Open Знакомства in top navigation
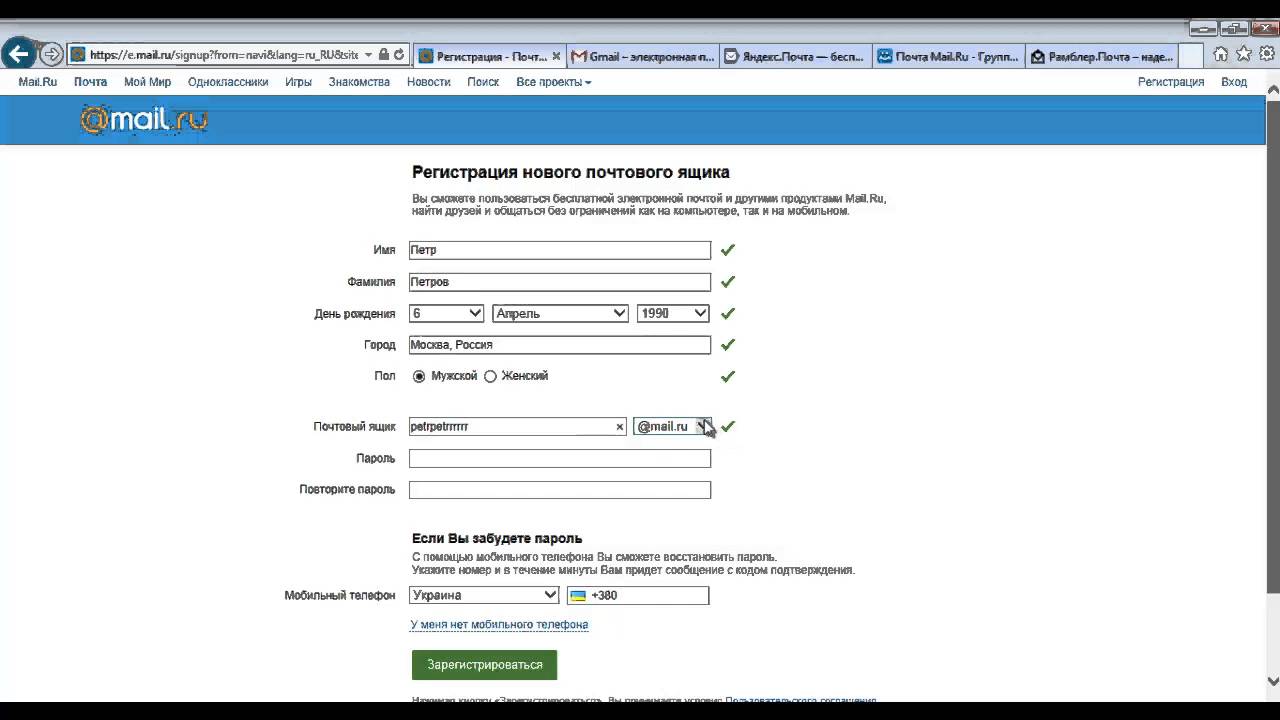This screenshot has width=1280, height=720. [x=359, y=82]
